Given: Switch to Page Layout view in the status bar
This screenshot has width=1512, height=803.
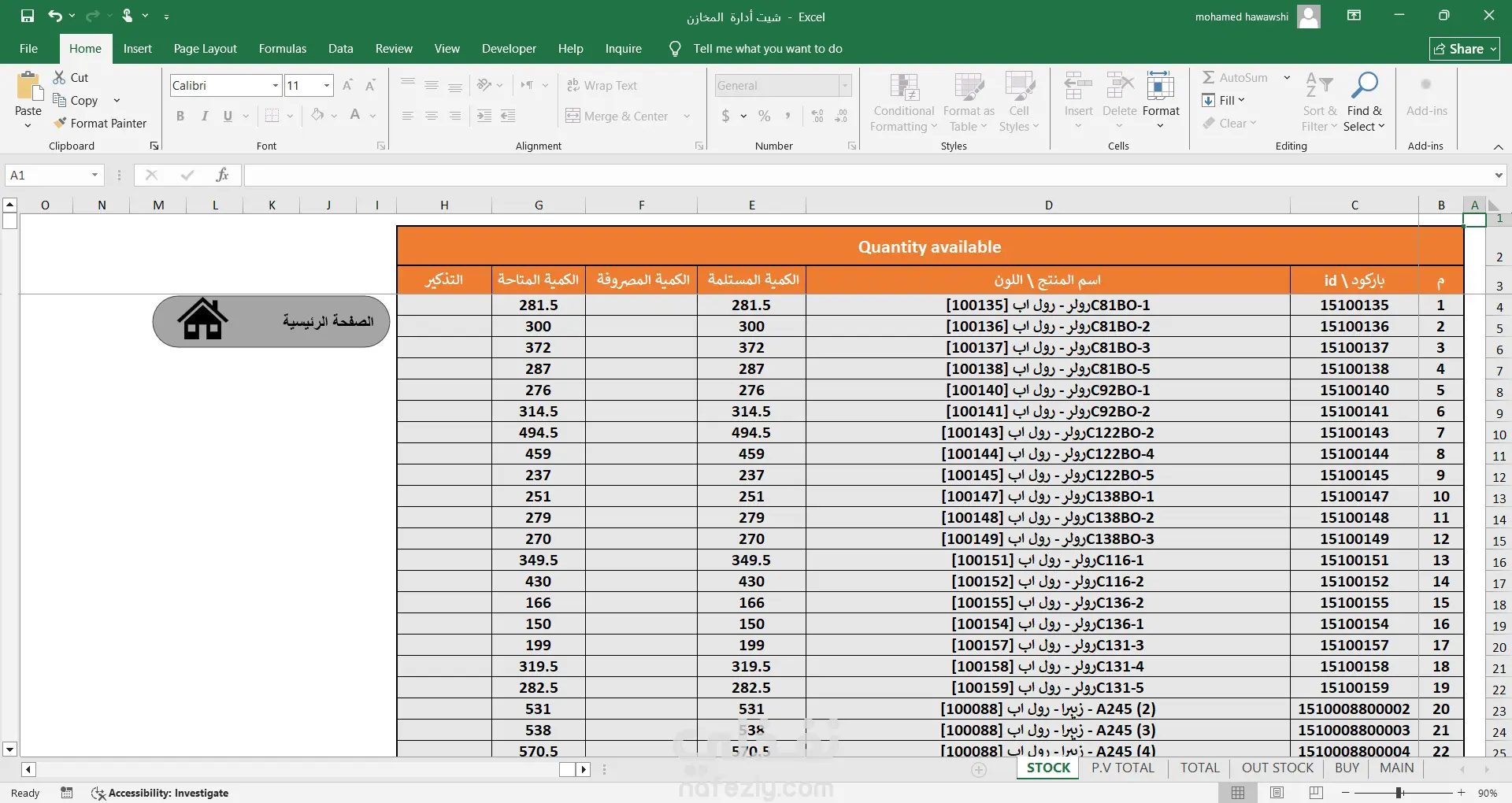Looking at the screenshot, I should [x=1277, y=792].
